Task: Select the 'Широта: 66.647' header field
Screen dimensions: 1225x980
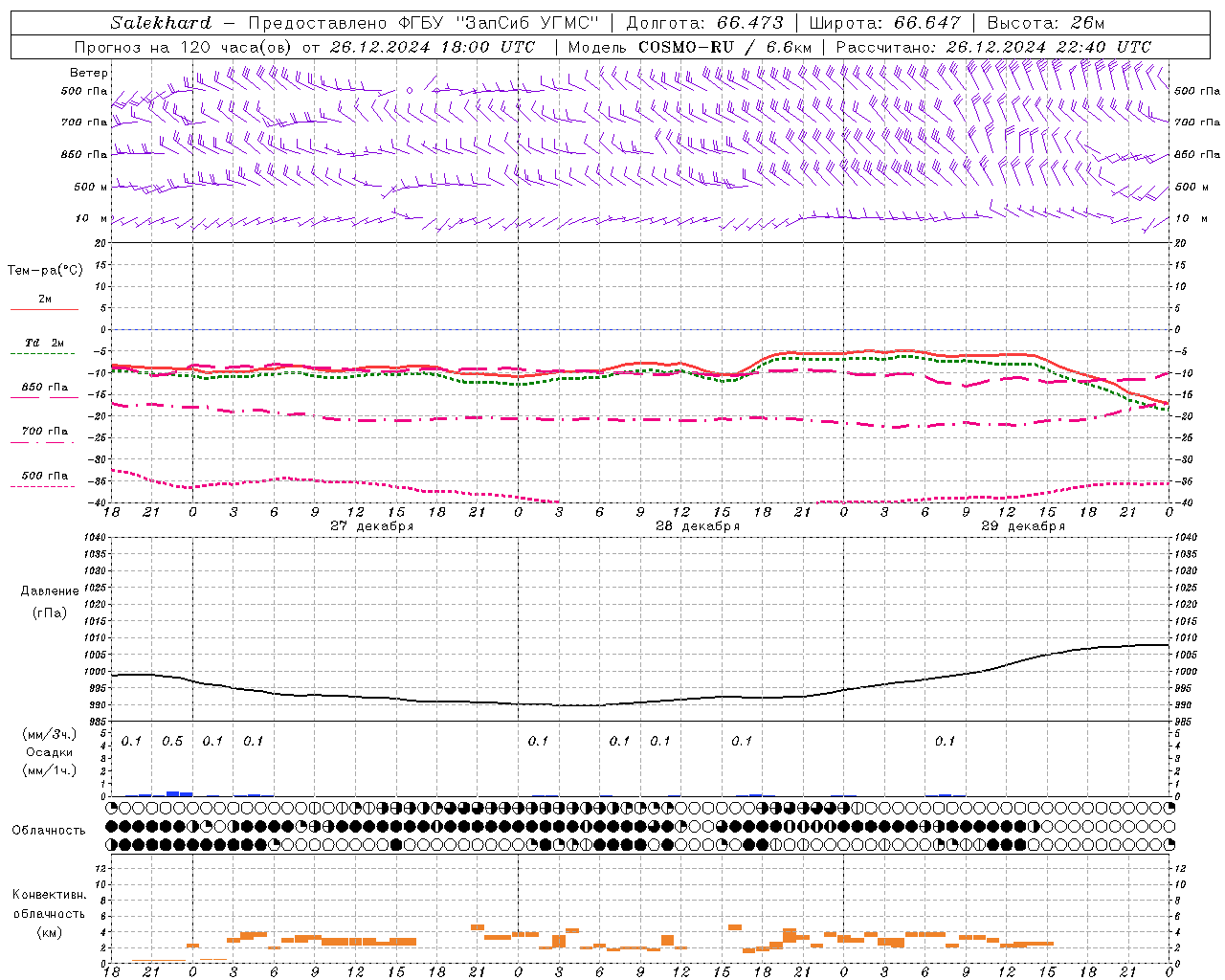Action: [x=883, y=23]
